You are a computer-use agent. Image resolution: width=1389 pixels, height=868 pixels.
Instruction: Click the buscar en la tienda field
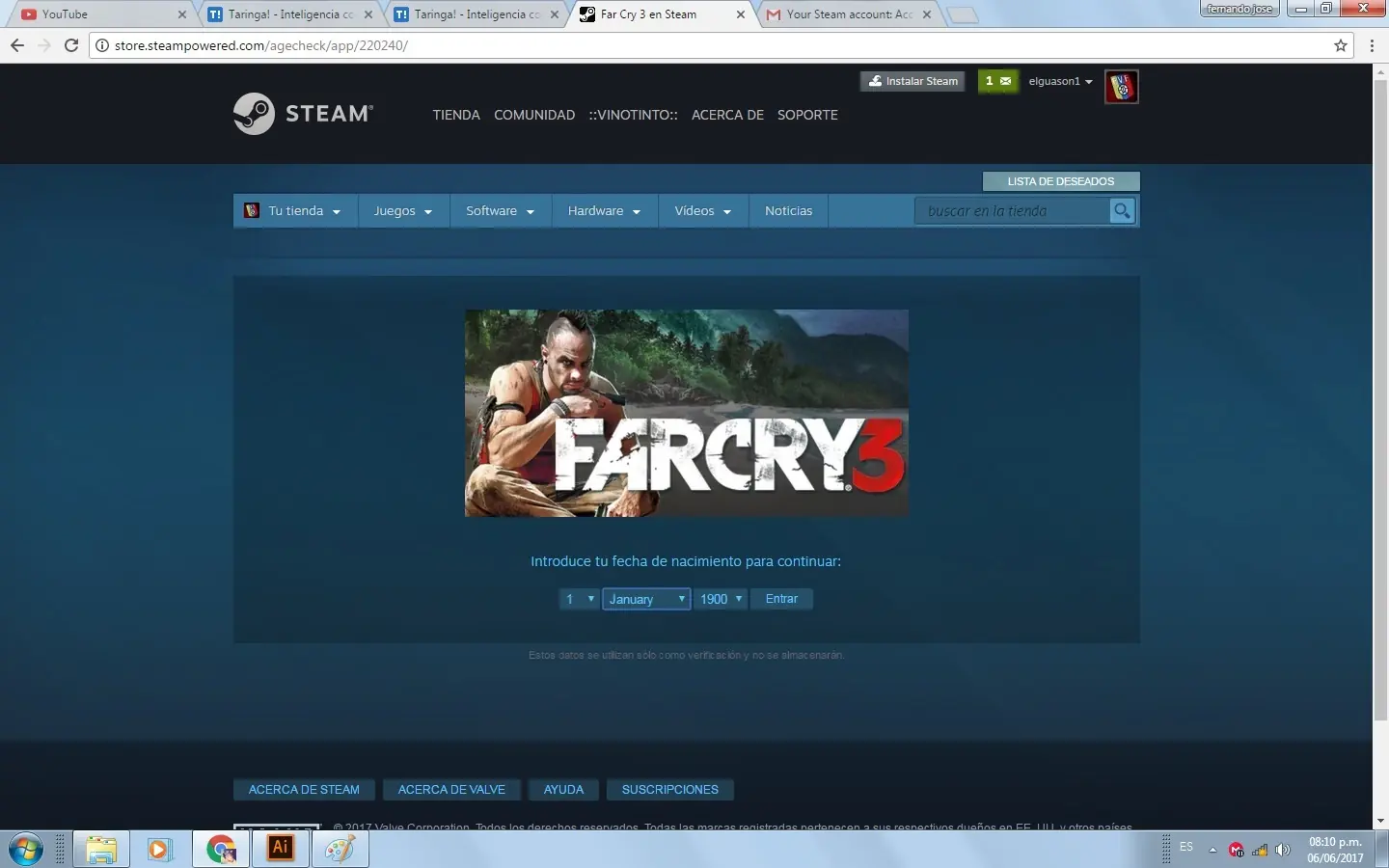[1013, 211]
